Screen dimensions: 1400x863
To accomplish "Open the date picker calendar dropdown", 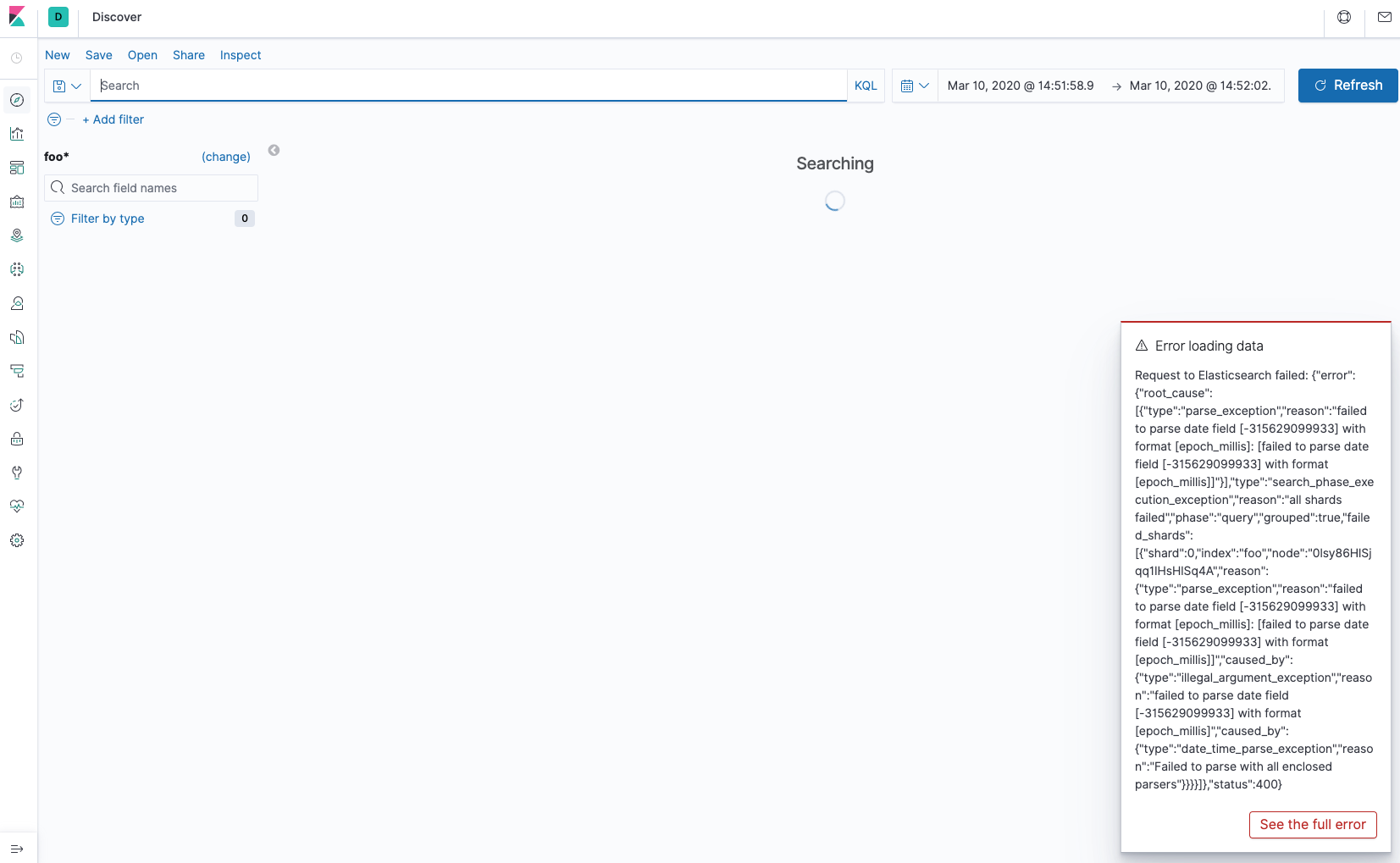I will pos(916,86).
